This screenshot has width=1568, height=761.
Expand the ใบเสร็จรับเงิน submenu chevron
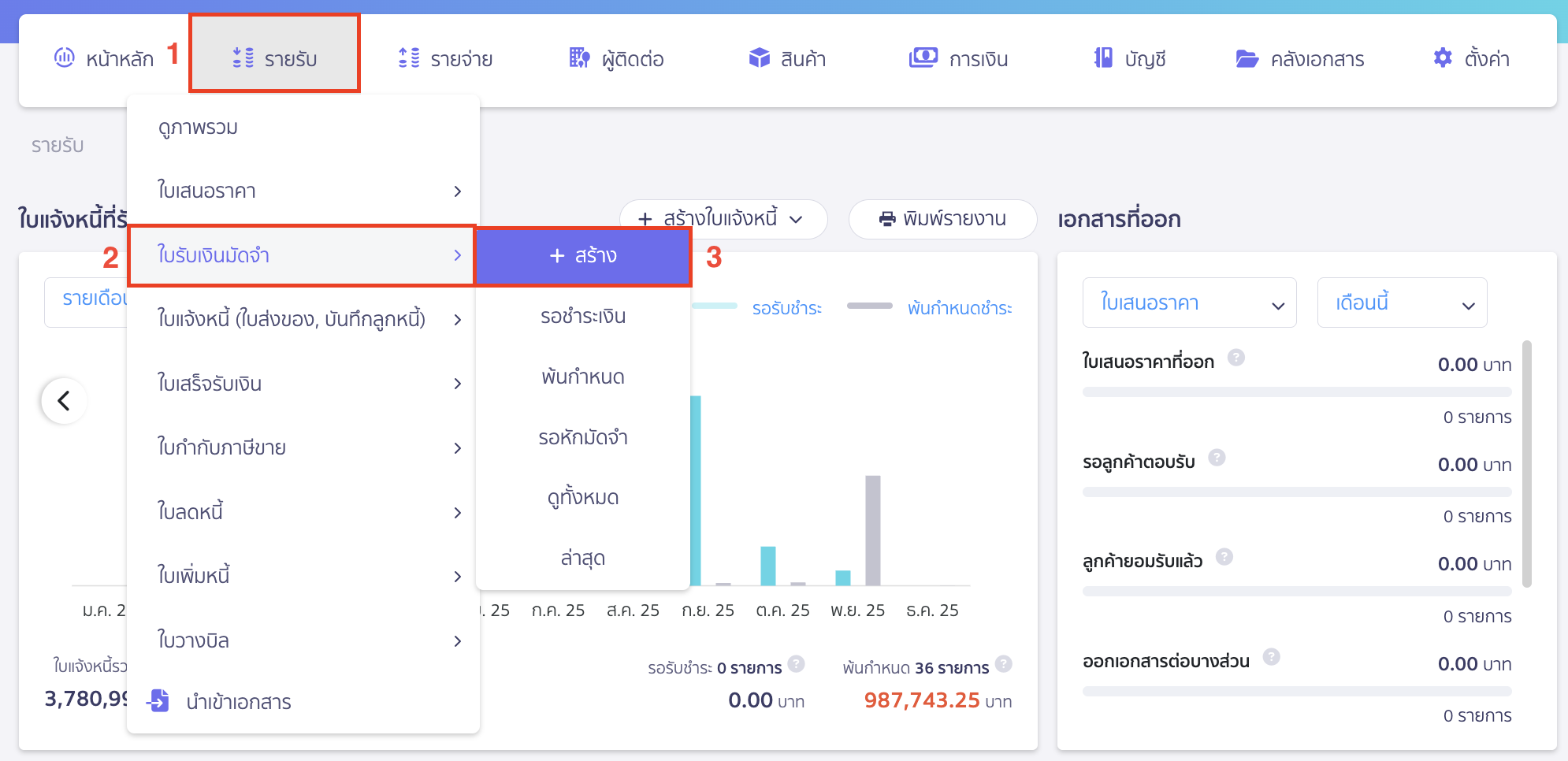pyautogui.click(x=458, y=384)
